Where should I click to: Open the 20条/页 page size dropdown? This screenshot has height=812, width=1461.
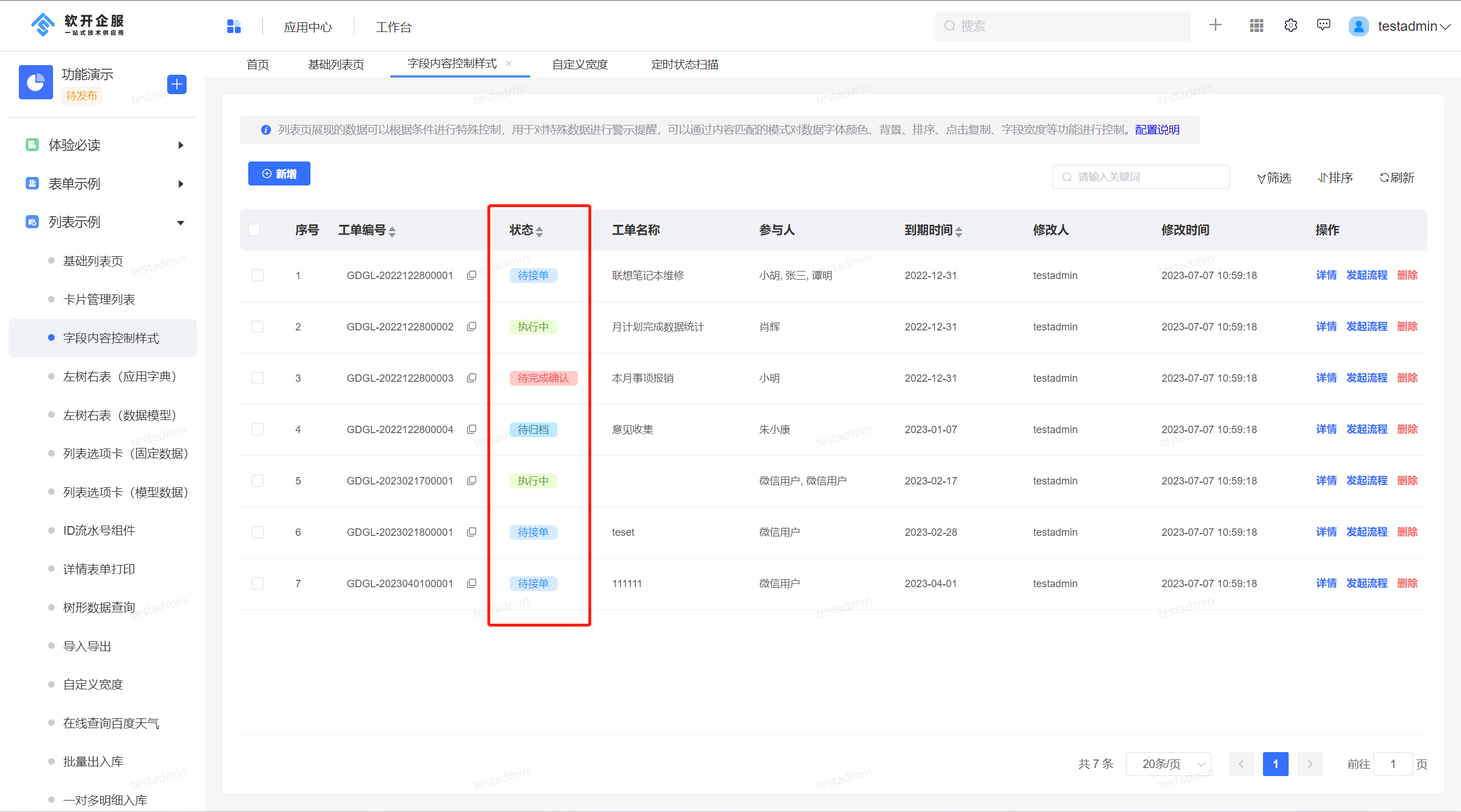click(1168, 763)
